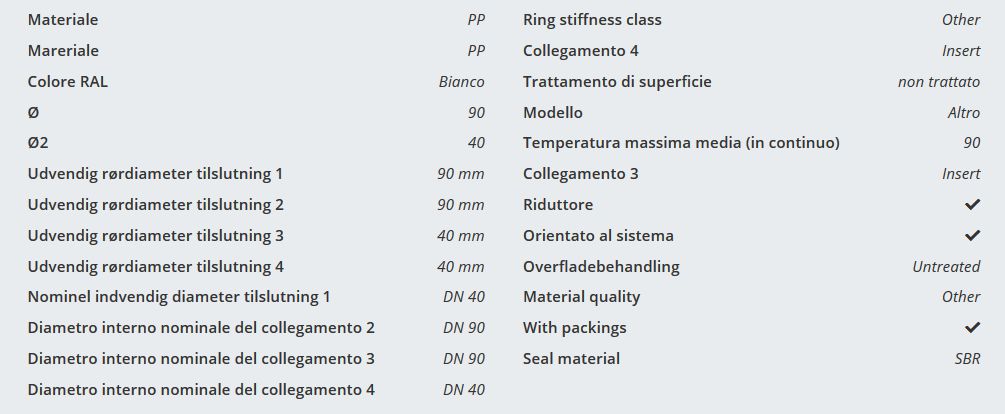Click the Bianco color value
This screenshot has width=1005, height=414.
(461, 82)
